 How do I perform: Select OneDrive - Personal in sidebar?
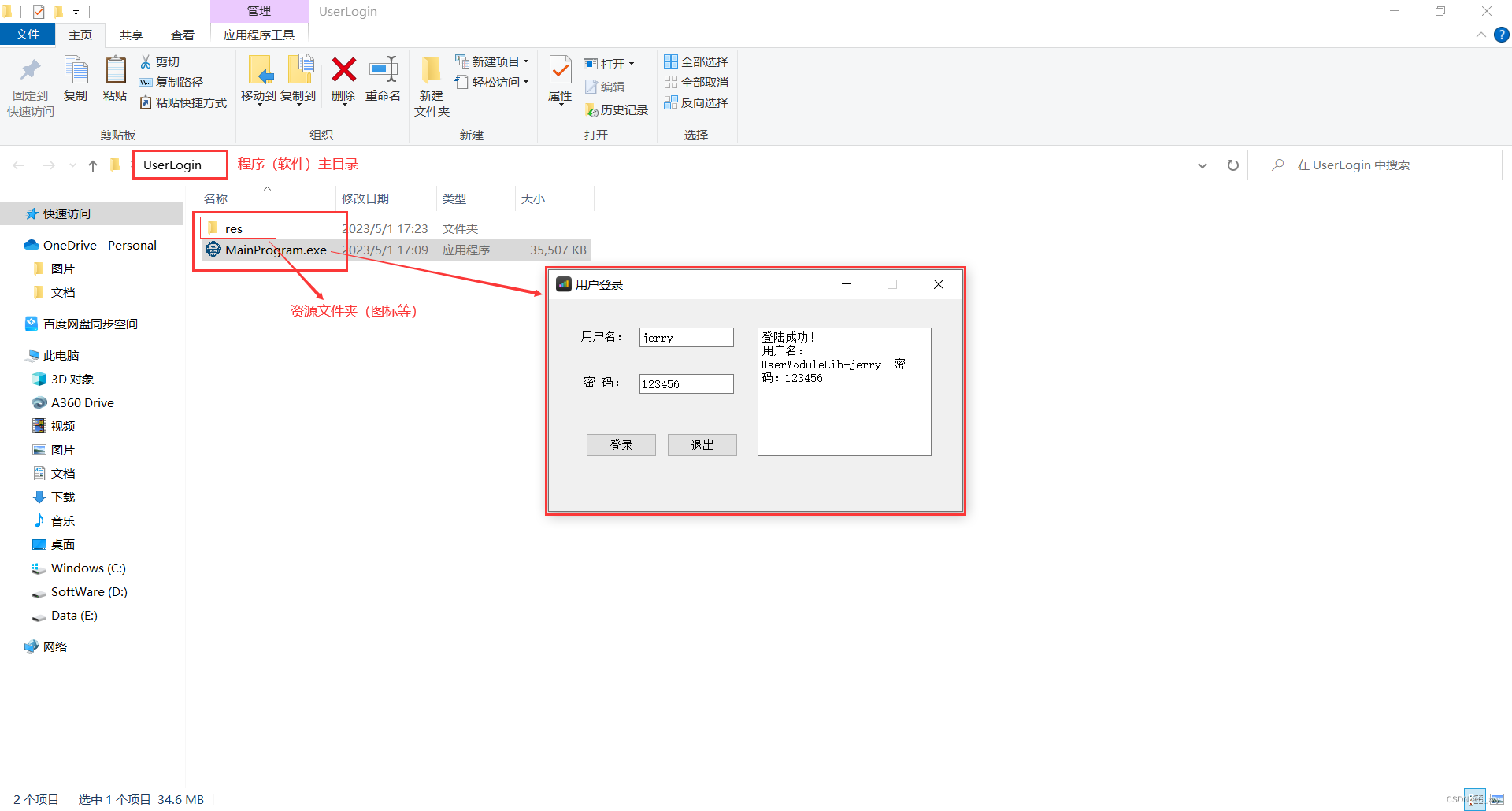tap(100, 246)
